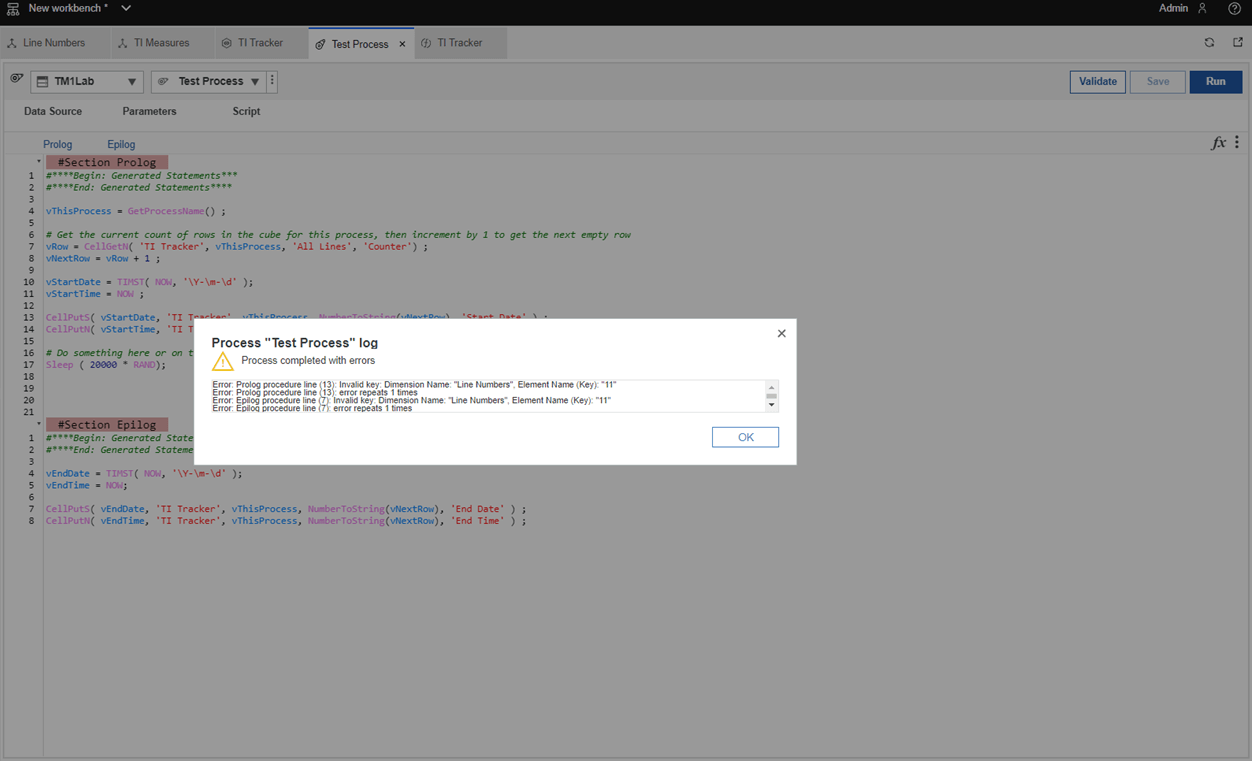1252x761 pixels.
Task: Open the help question mark icon
Action: point(1234,8)
